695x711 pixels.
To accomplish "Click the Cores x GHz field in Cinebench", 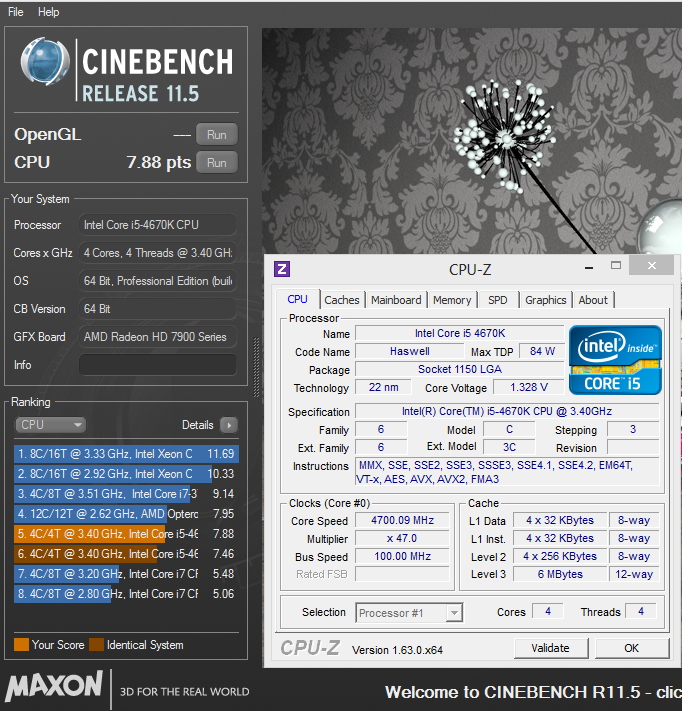I will [x=158, y=253].
